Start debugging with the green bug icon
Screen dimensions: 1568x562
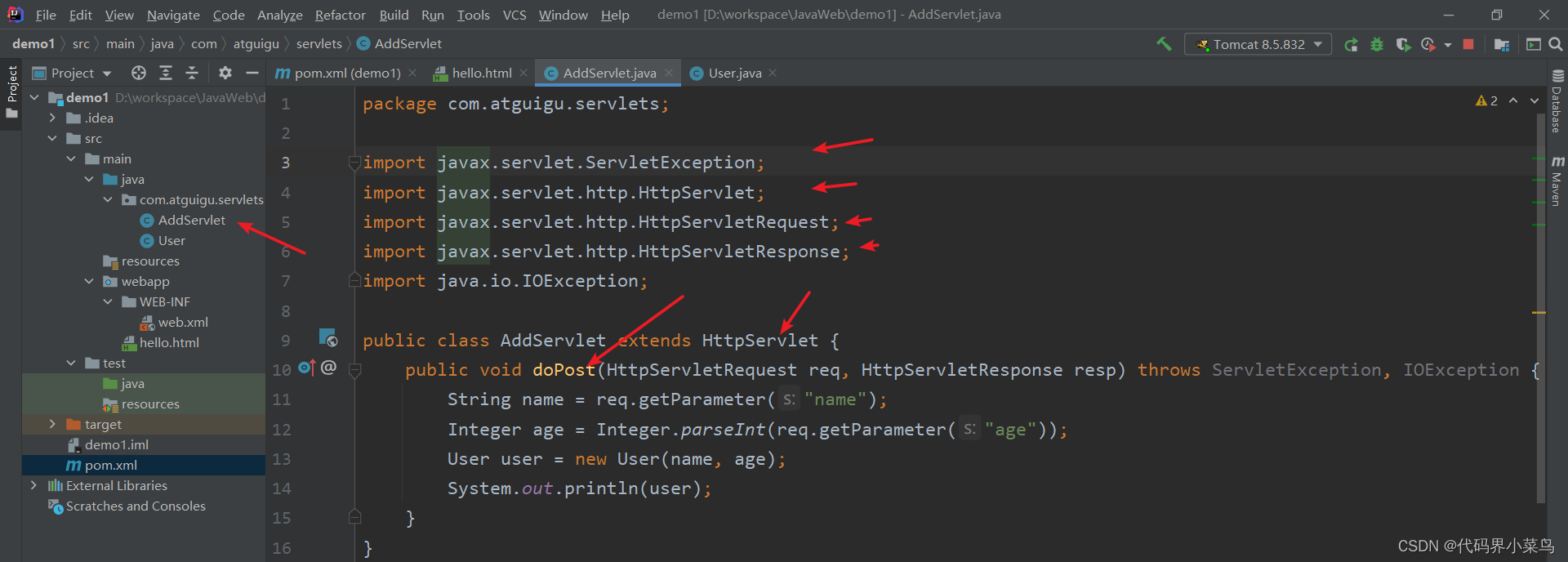coord(1377,44)
